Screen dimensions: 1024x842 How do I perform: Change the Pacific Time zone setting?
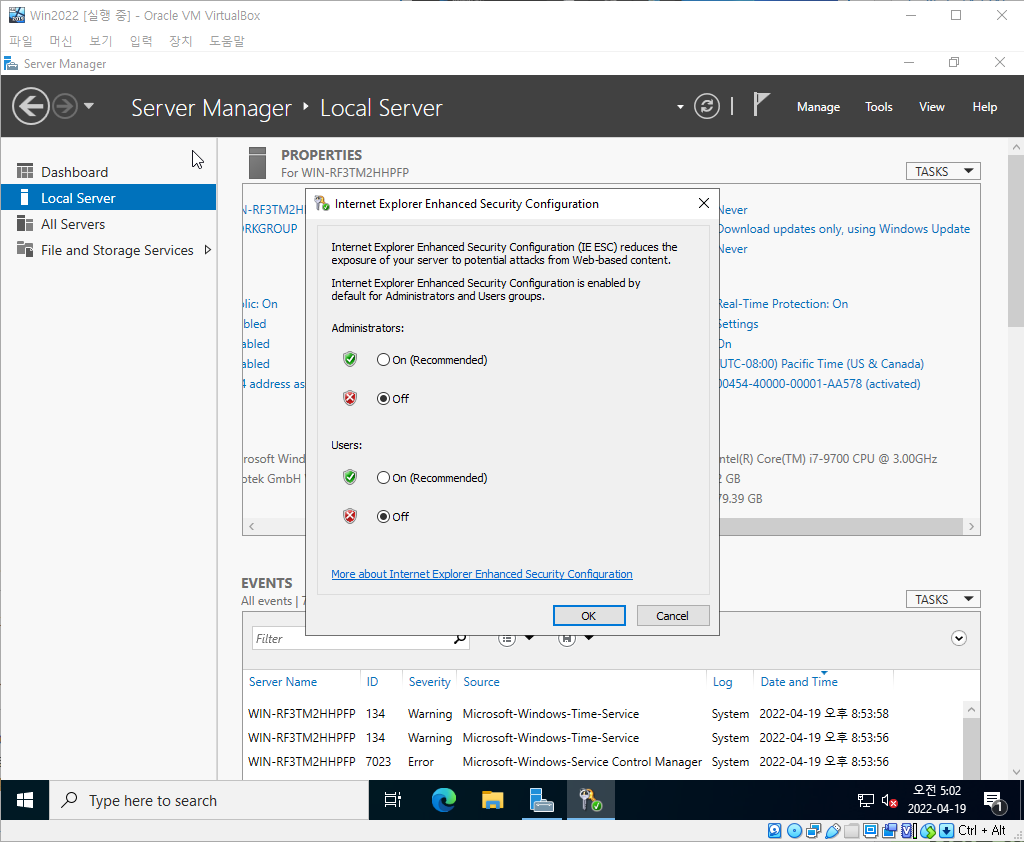[822, 364]
